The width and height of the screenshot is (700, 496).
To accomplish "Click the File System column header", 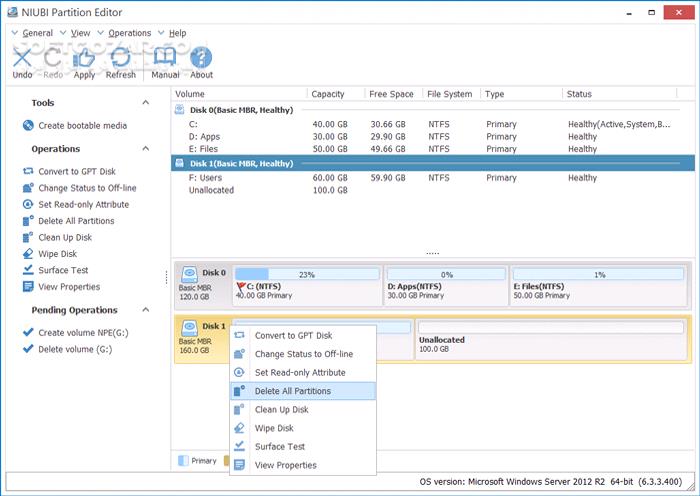I will [x=450, y=94].
